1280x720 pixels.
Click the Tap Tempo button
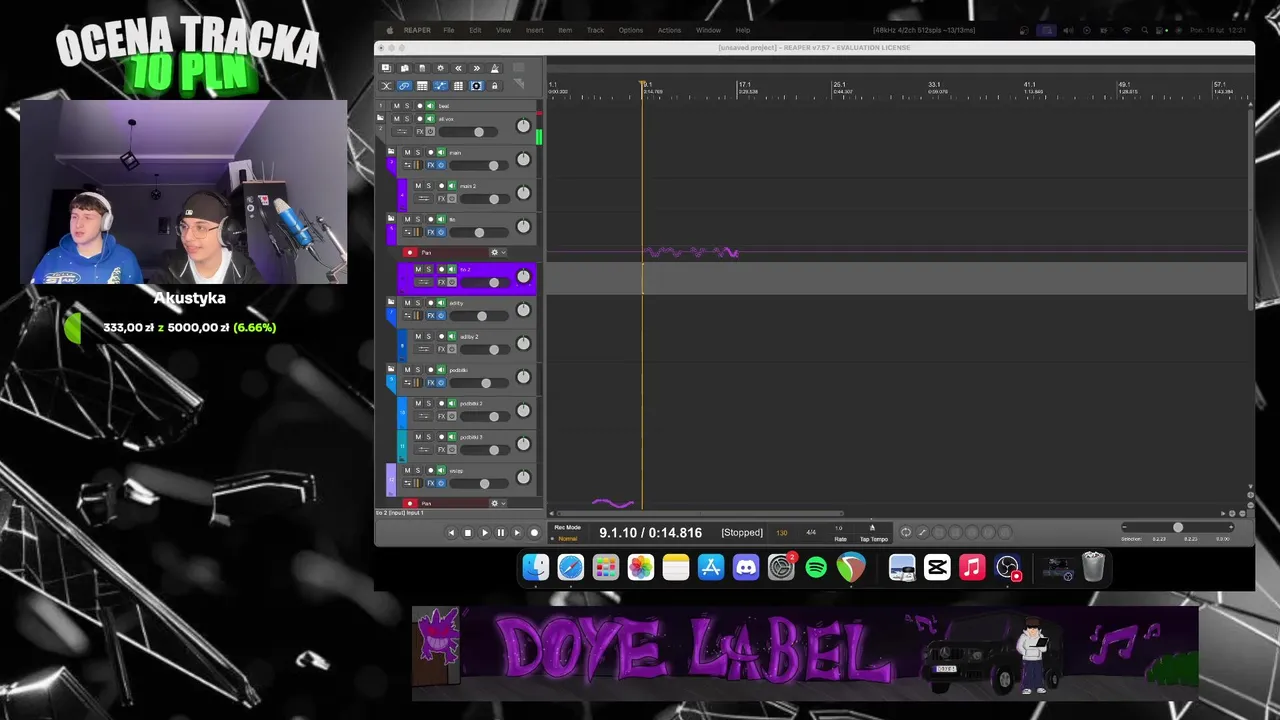point(873,539)
